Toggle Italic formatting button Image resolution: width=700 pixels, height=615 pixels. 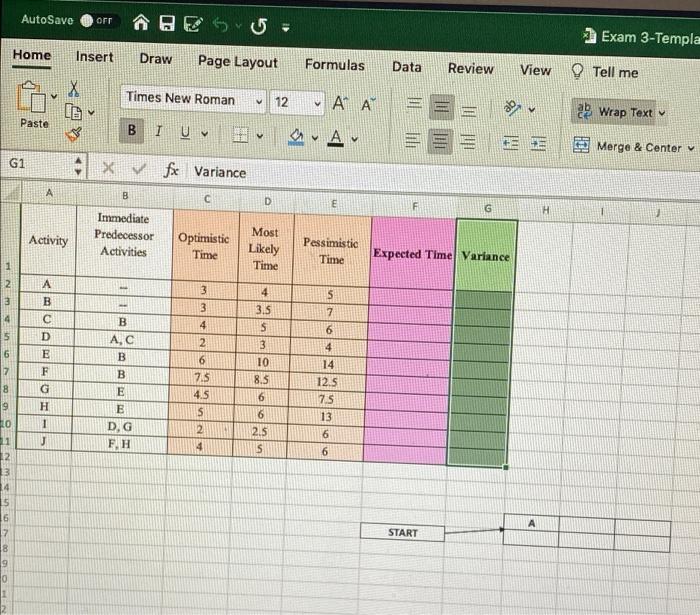pyautogui.click(x=158, y=131)
